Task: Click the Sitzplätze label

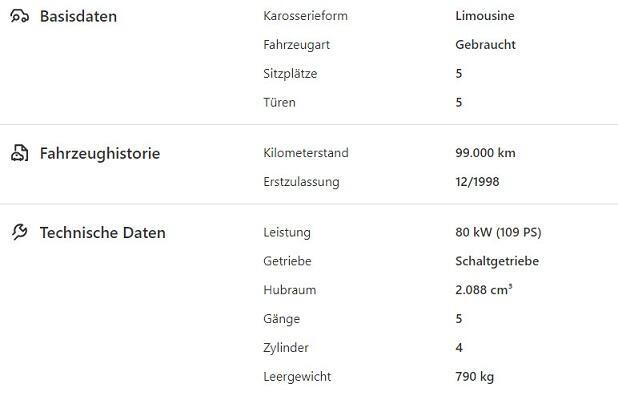Action: [x=290, y=74]
